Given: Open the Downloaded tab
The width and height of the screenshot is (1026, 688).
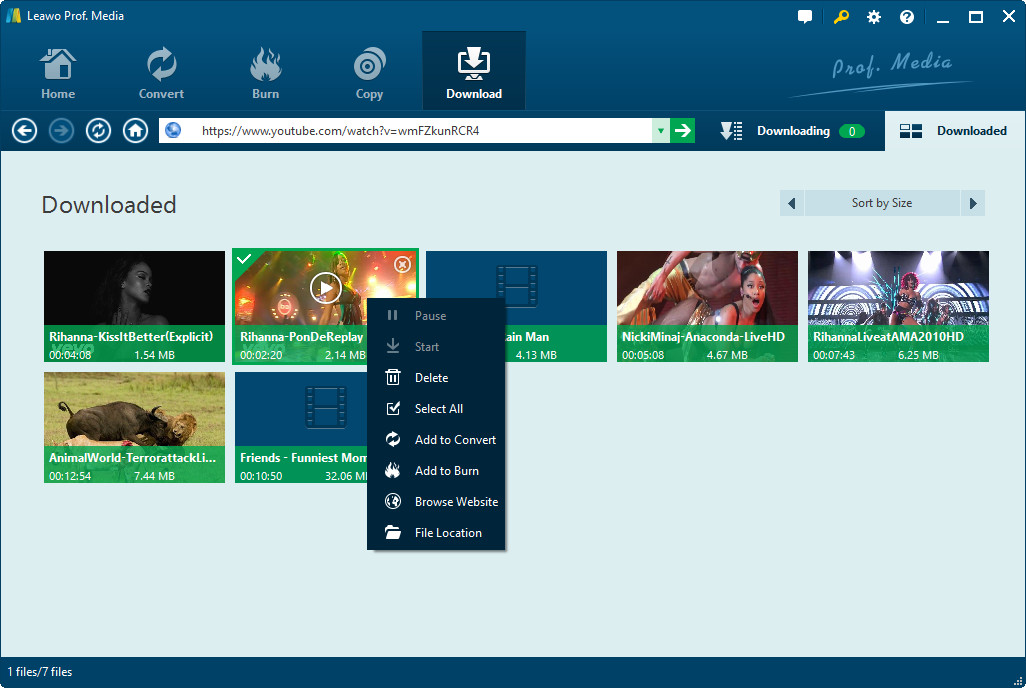Looking at the screenshot, I should pyautogui.click(x=954, y=131).
